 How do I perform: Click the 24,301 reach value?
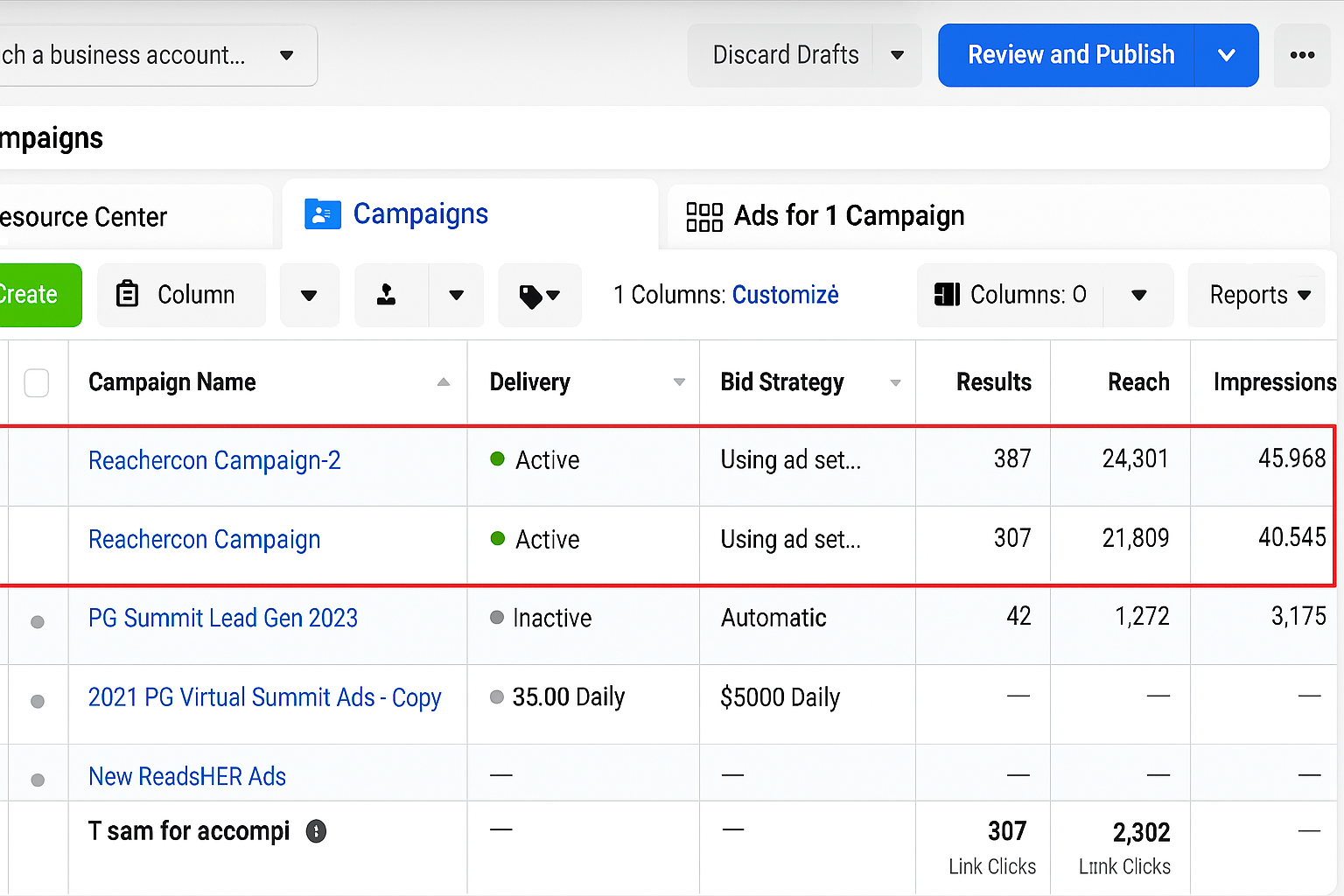[x=1135, y=458]
